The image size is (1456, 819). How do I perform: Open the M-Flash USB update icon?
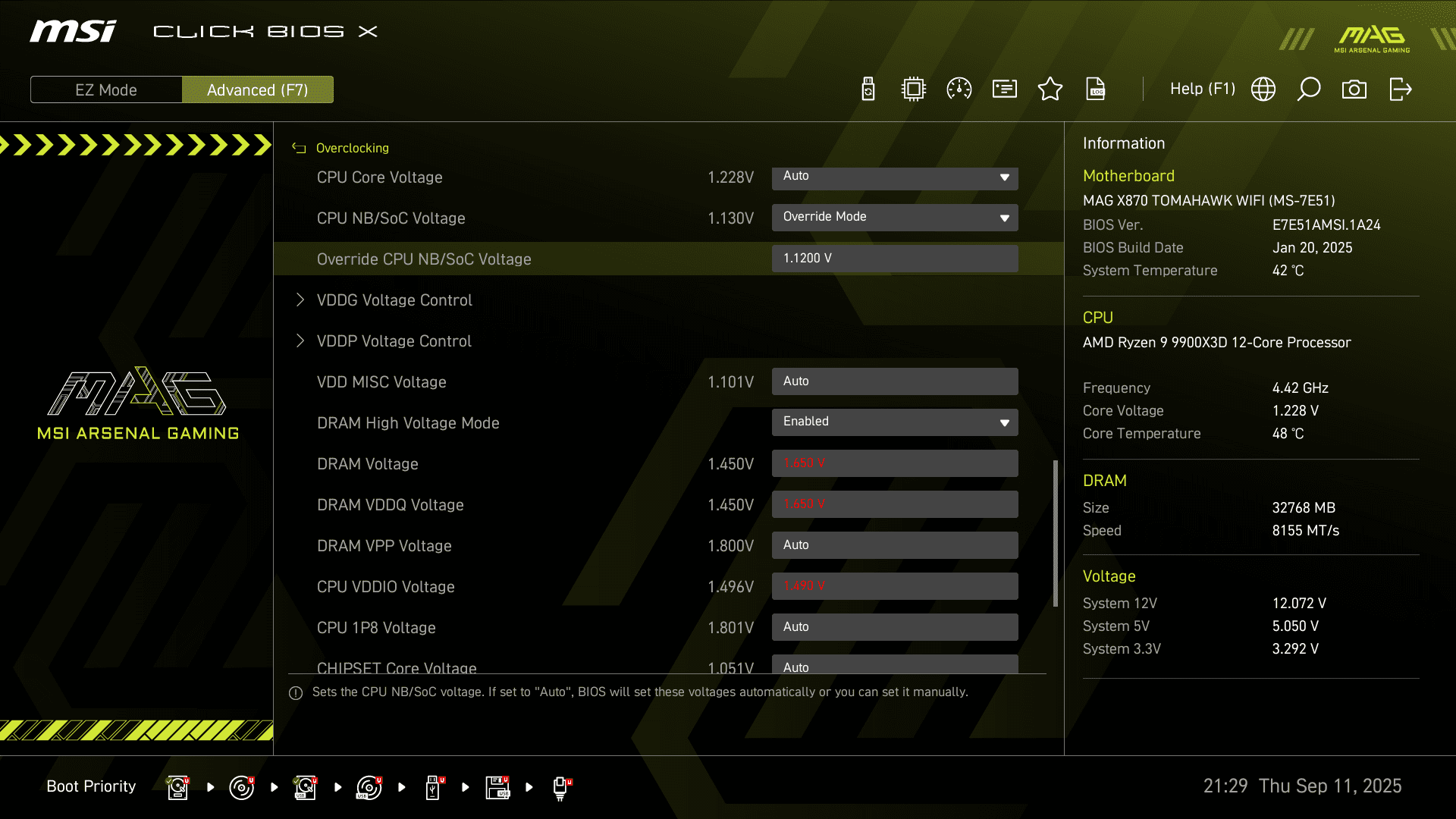point(868,89)
